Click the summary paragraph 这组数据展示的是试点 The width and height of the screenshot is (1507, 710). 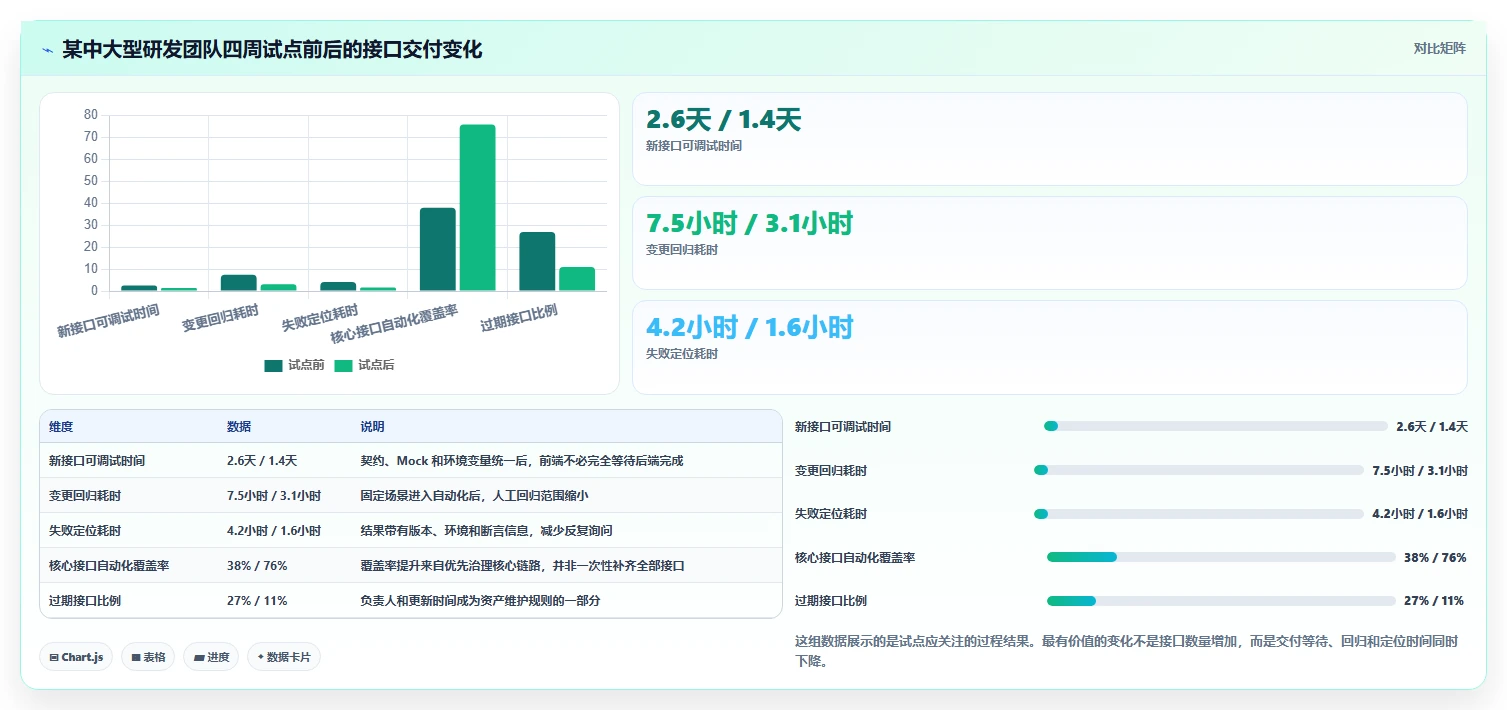tap(1127, 651)
